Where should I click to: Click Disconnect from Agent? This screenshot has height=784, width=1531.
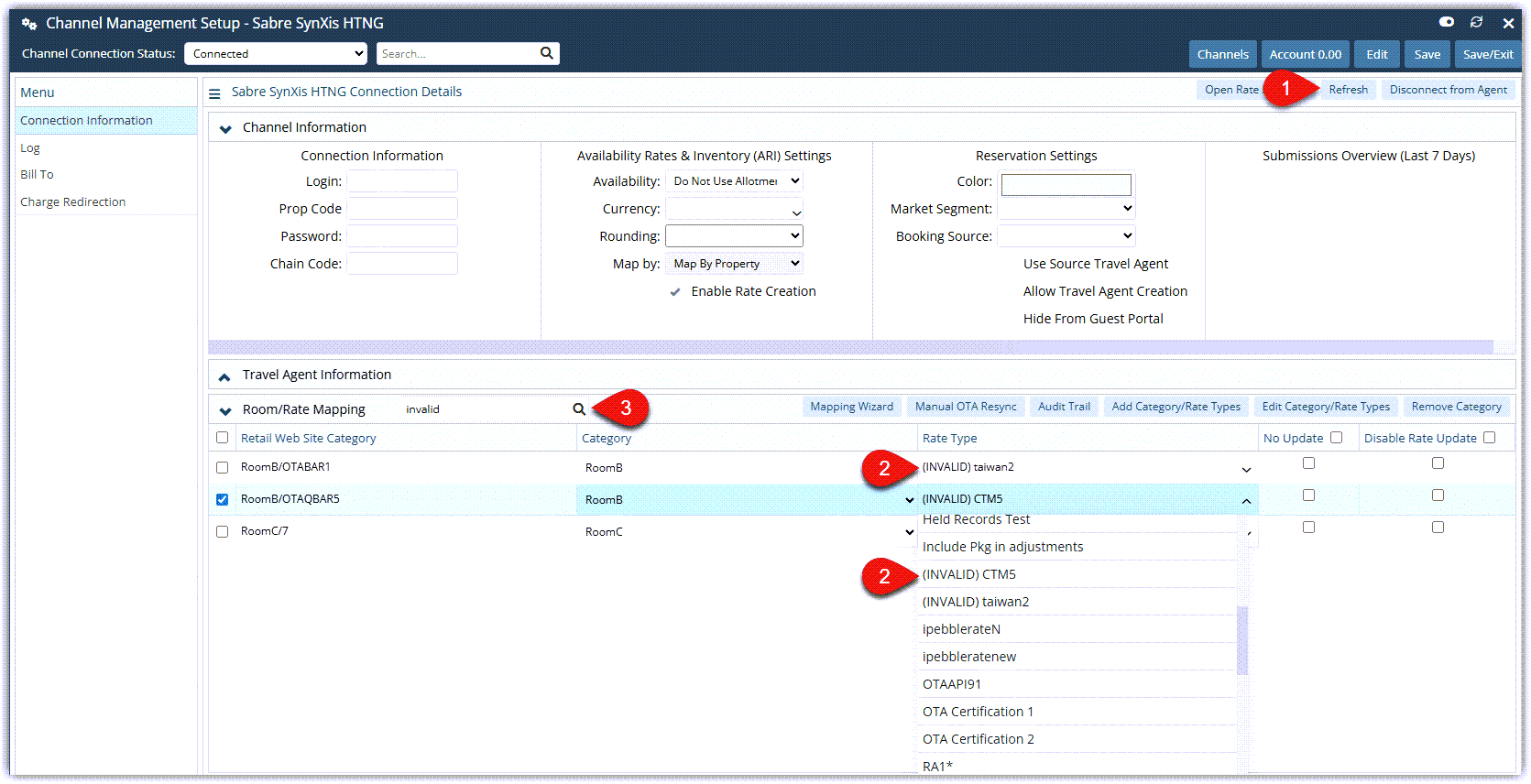click(1449, 90)
